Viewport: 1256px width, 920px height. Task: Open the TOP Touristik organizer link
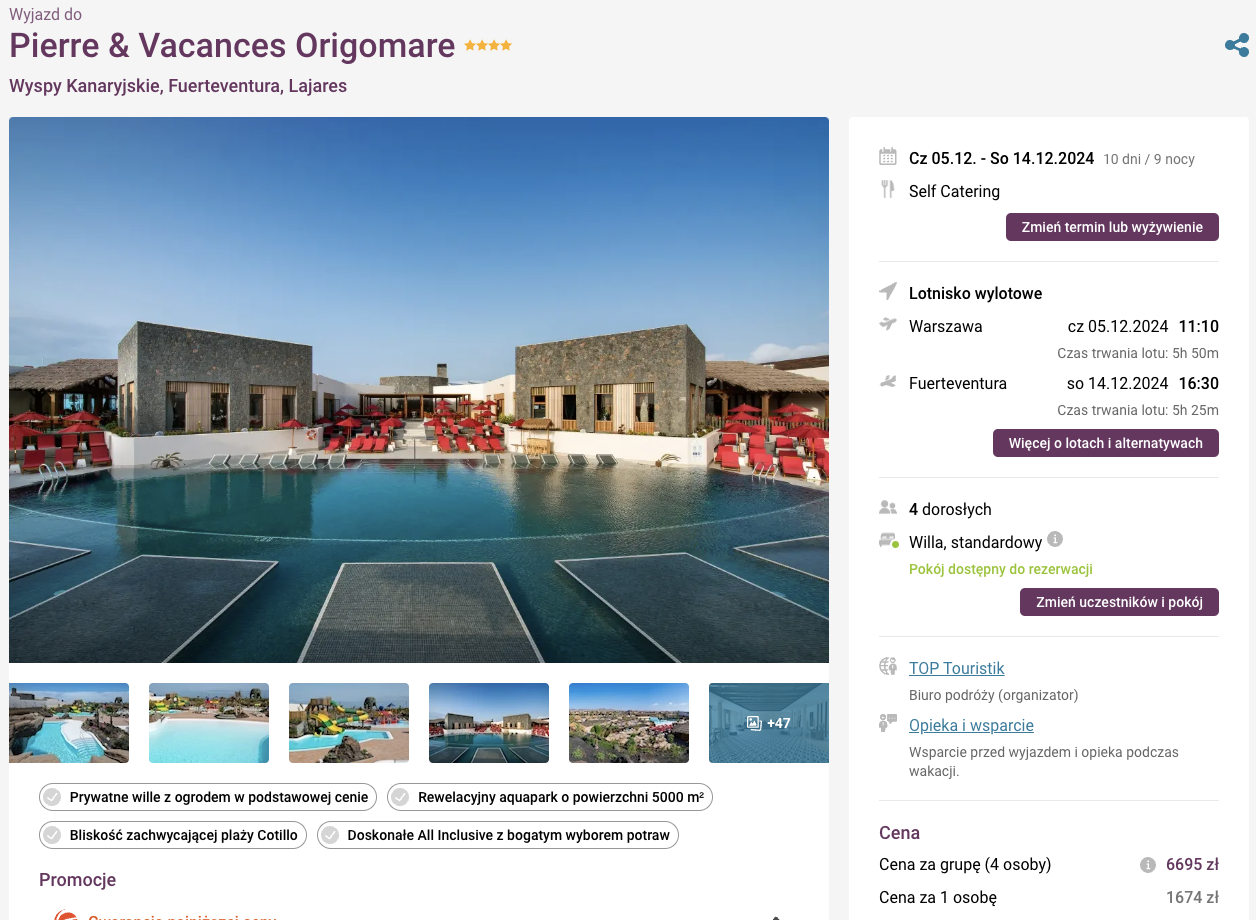coord(957,668)
